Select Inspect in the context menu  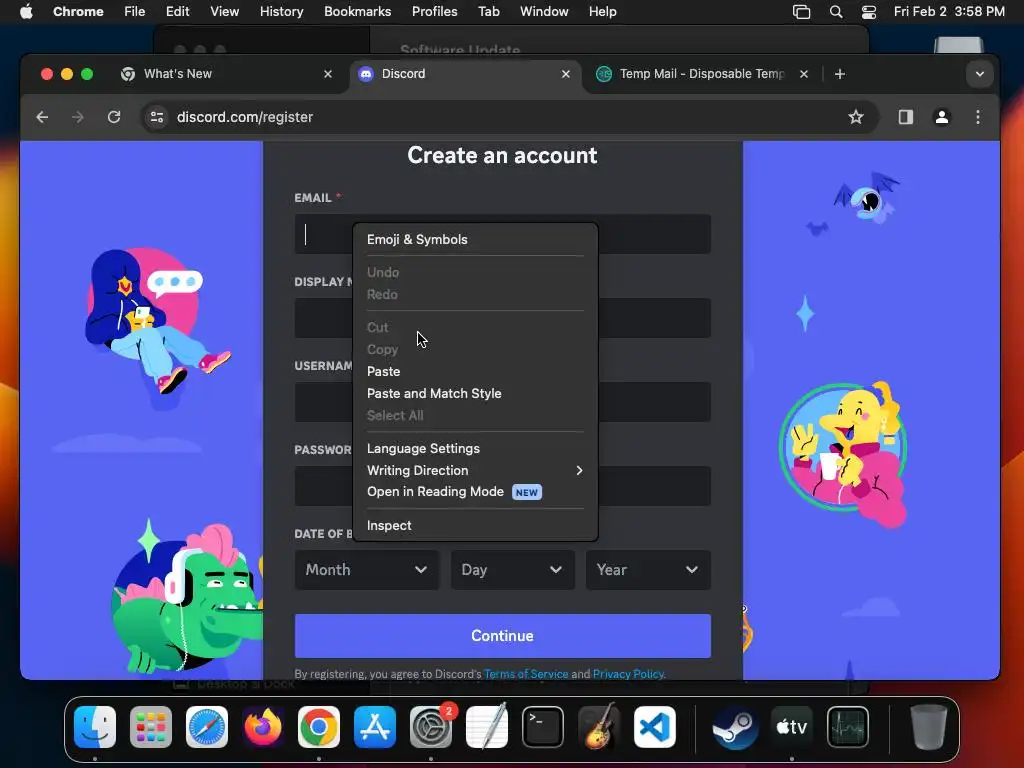coord(475,526)
